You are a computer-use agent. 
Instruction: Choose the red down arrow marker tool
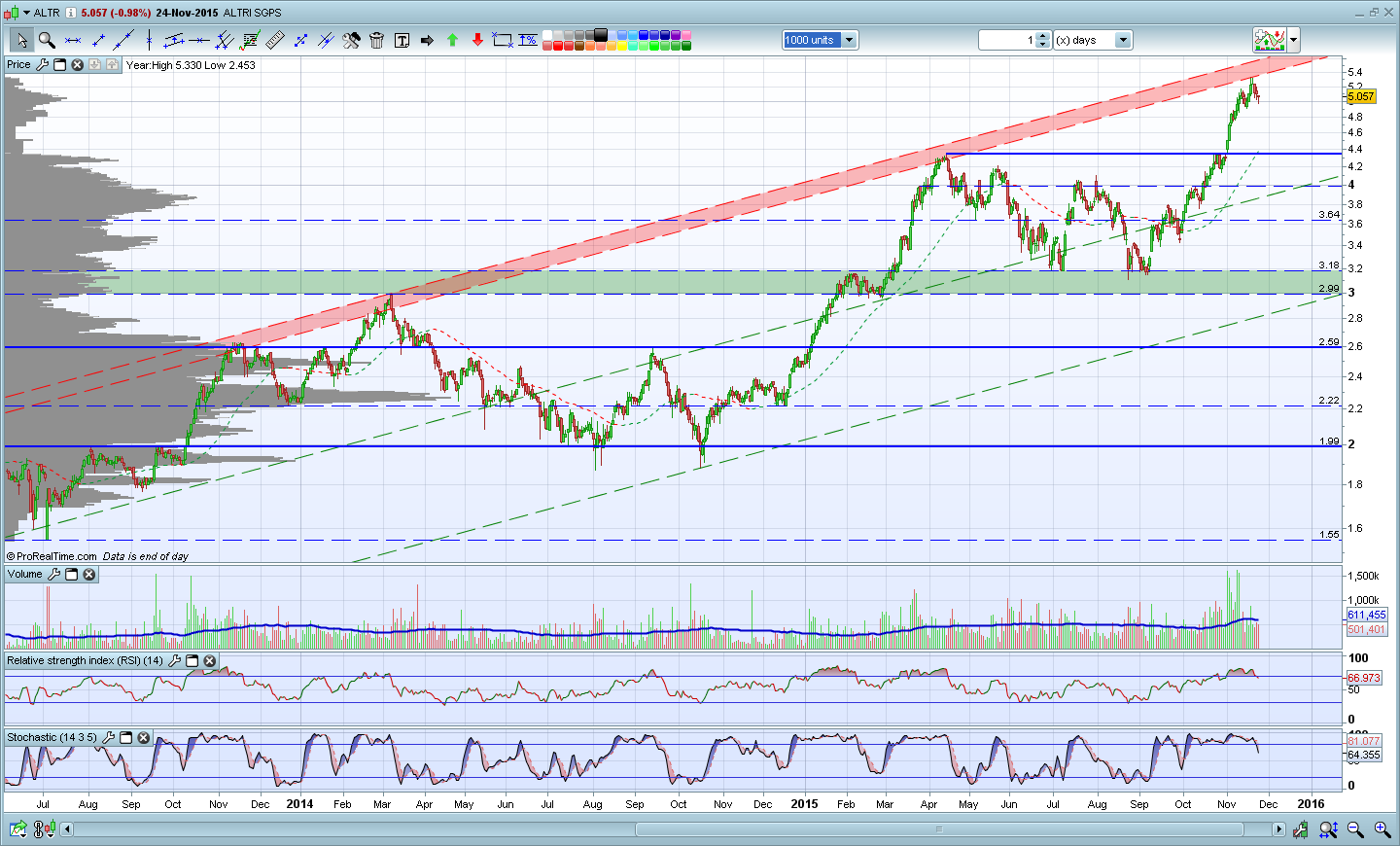477,40
